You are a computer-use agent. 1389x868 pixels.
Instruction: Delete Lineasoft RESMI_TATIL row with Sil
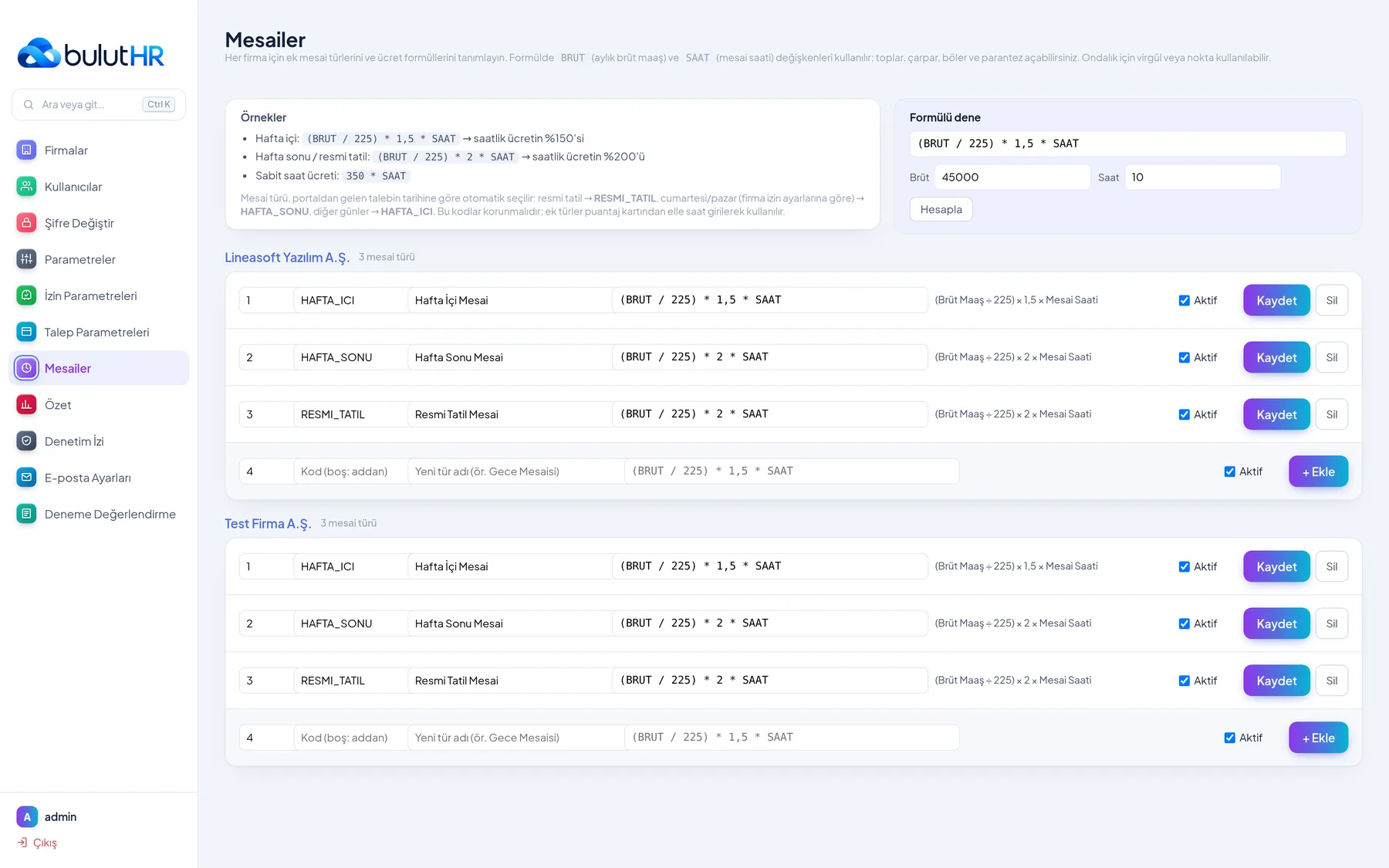coord(1332,414)
